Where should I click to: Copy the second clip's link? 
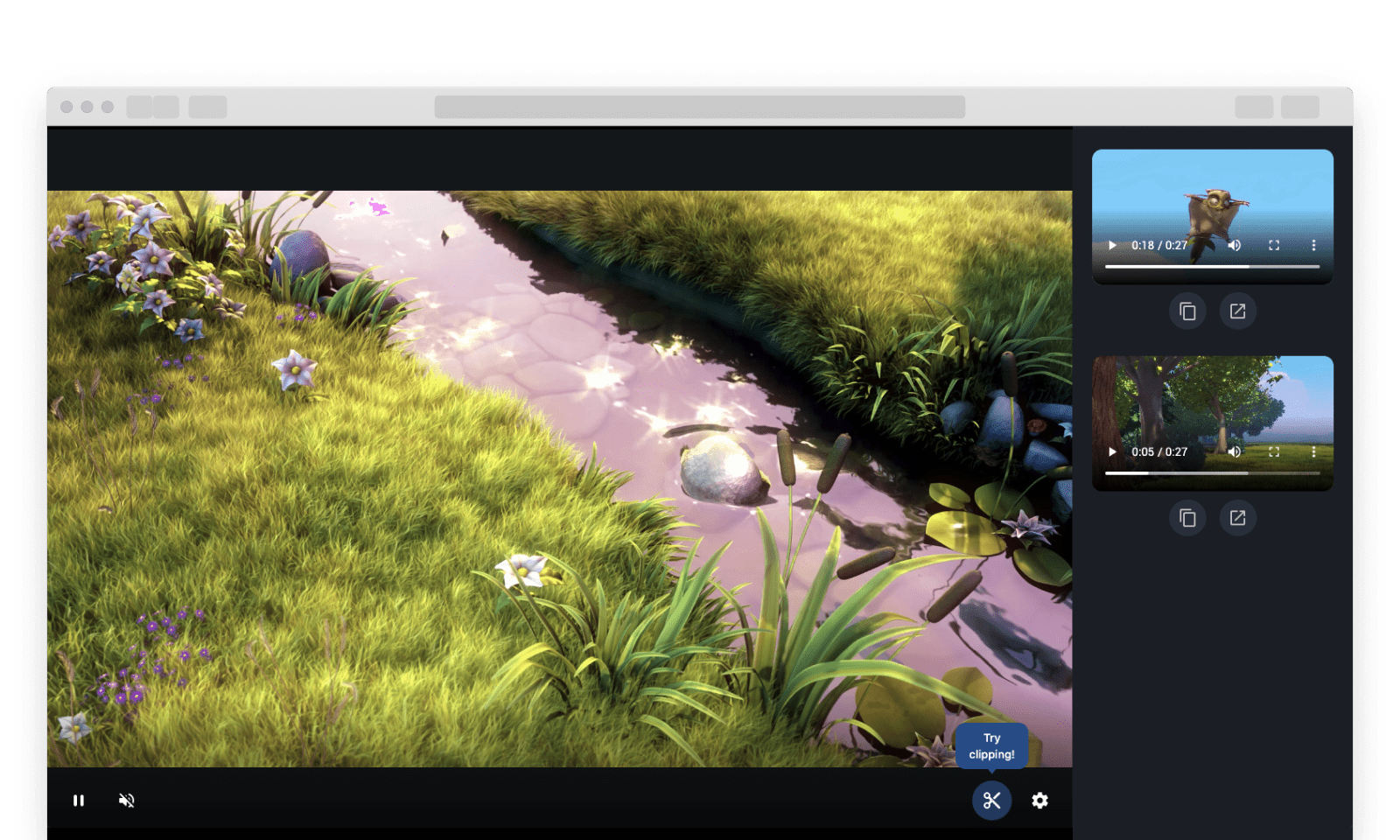(x=1187, y=518)
